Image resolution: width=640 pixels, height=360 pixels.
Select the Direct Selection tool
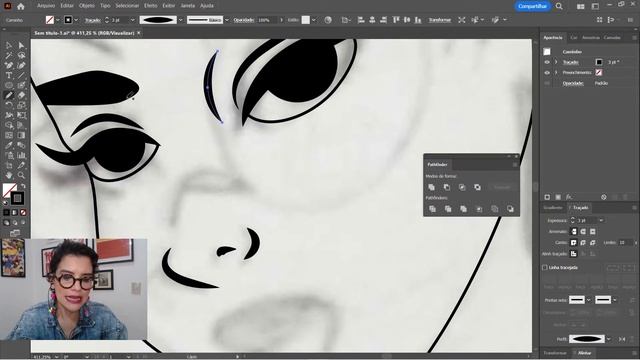[x=21, y=46]
